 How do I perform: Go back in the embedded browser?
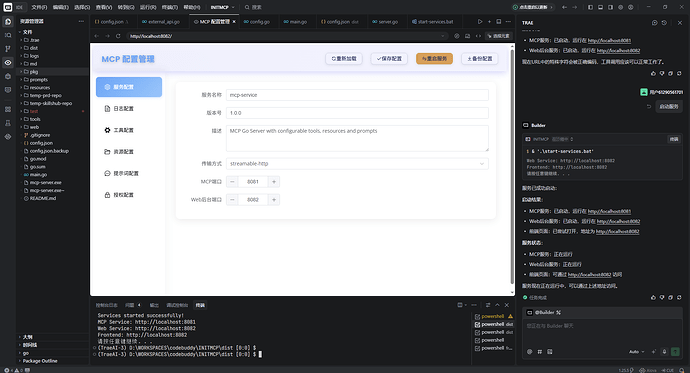[x=97, y=36]
